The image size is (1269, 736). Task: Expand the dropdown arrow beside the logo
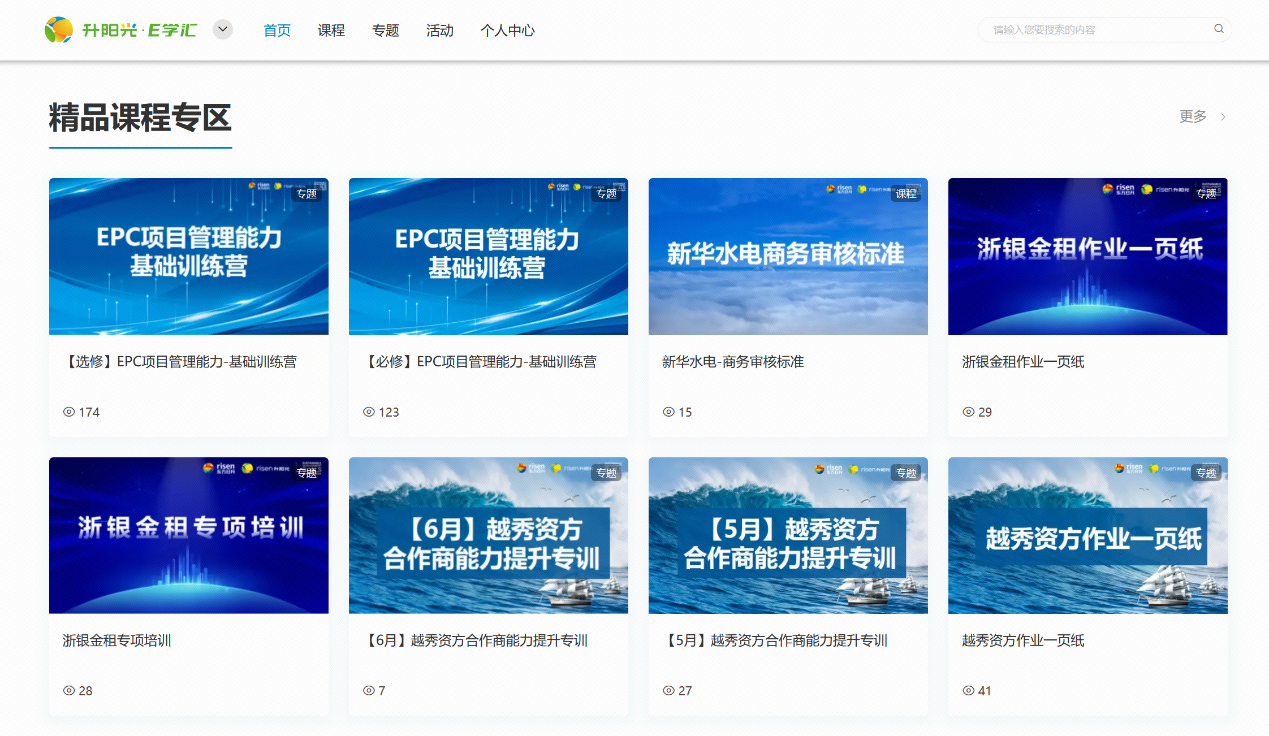pyautogui.click(x=223, y=30)
